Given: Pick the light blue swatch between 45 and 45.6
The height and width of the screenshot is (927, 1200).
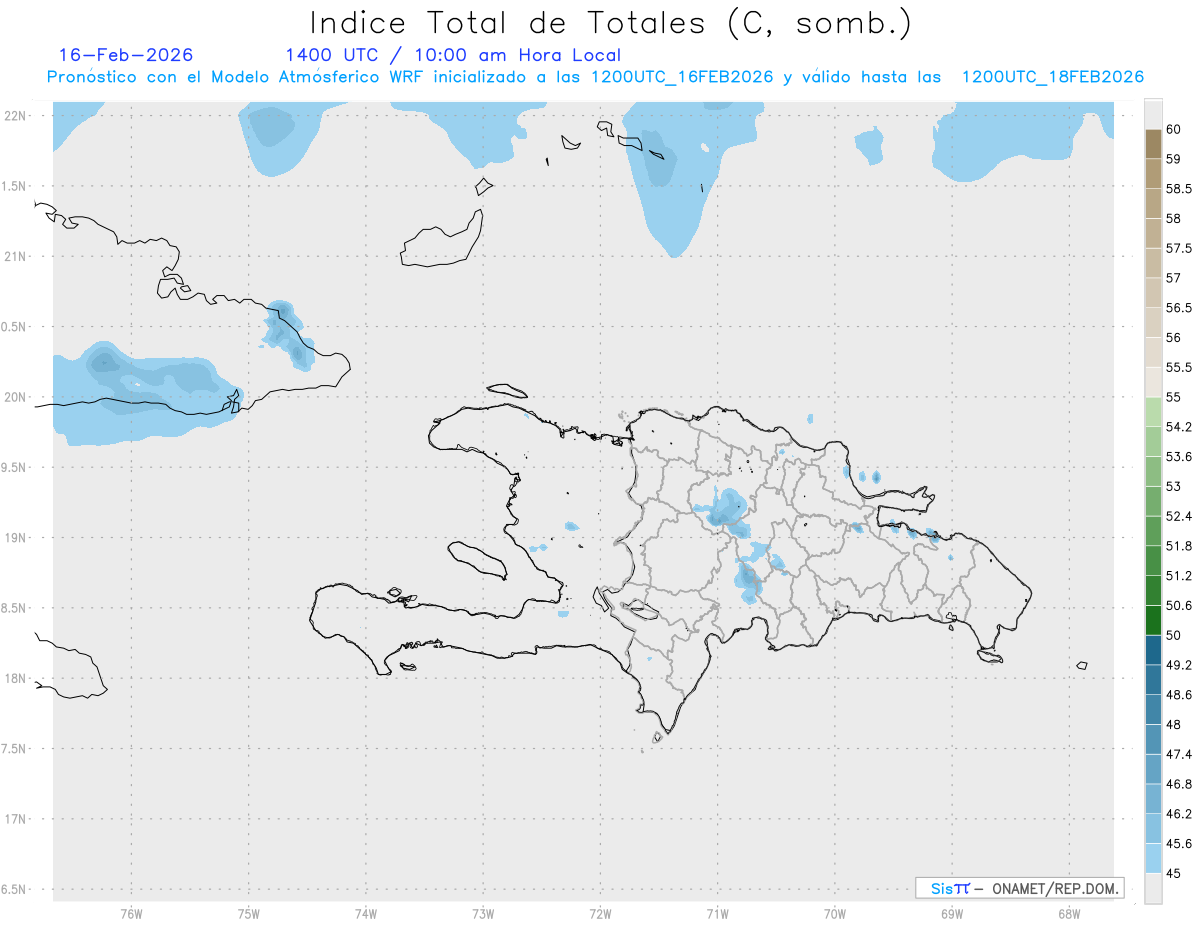Looking at the screenshot, I should point(1153,859).
